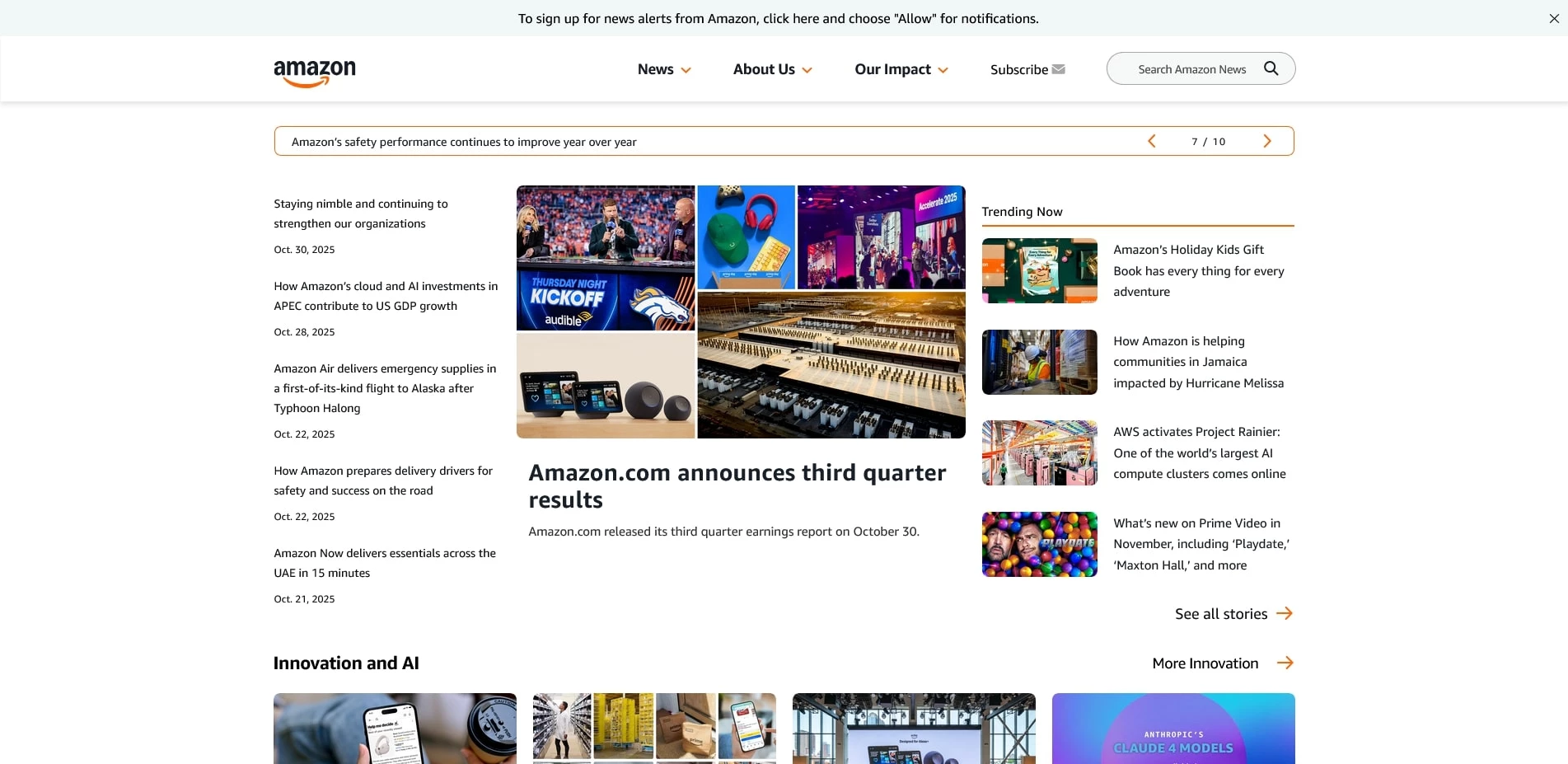Click the Playdate Prime Video thumbnail
Image resolution: width=1568 pixels, height=764 pixels.
point(1039,544)
